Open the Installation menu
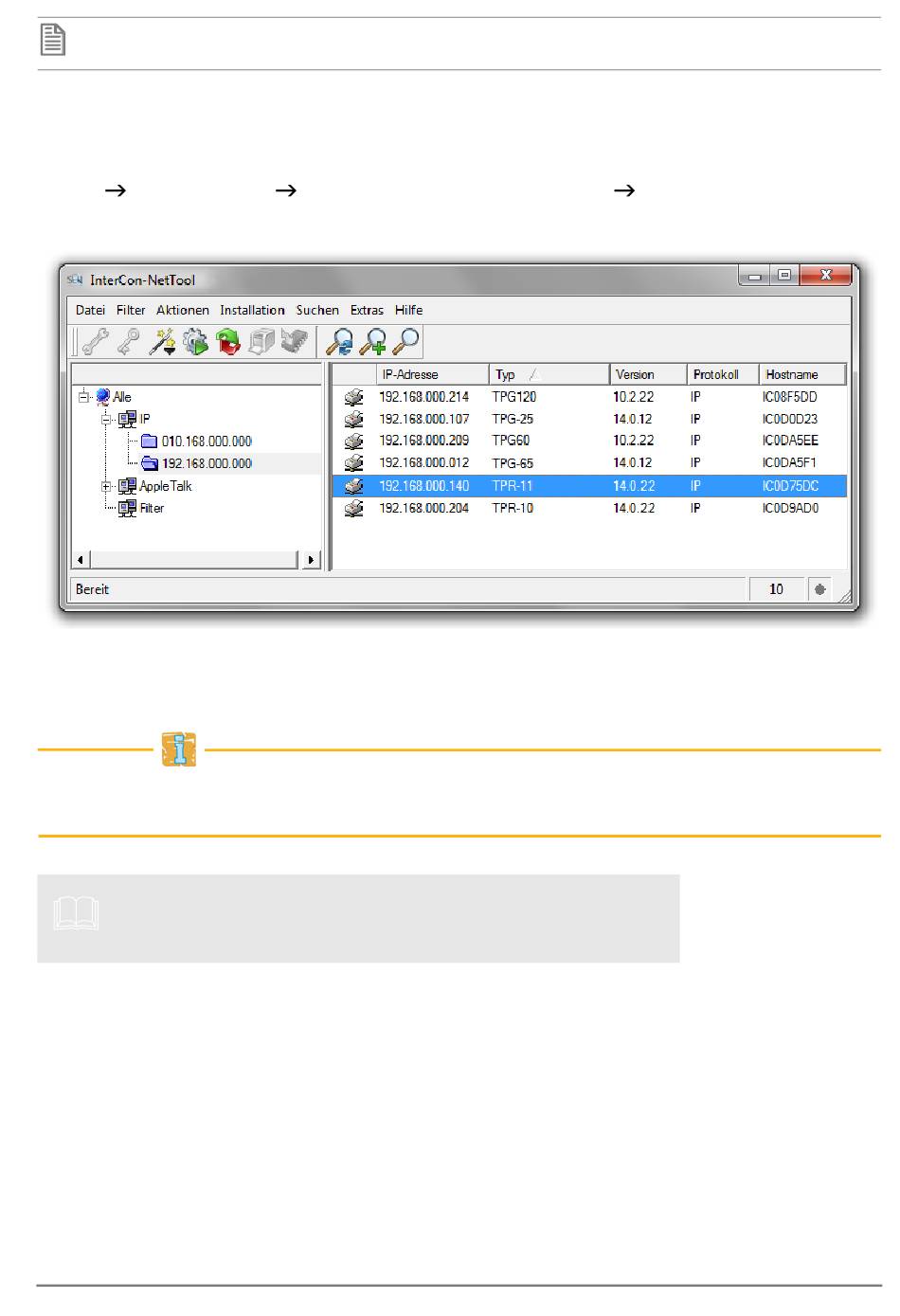 pyautogui.click(x=252, y=310)
